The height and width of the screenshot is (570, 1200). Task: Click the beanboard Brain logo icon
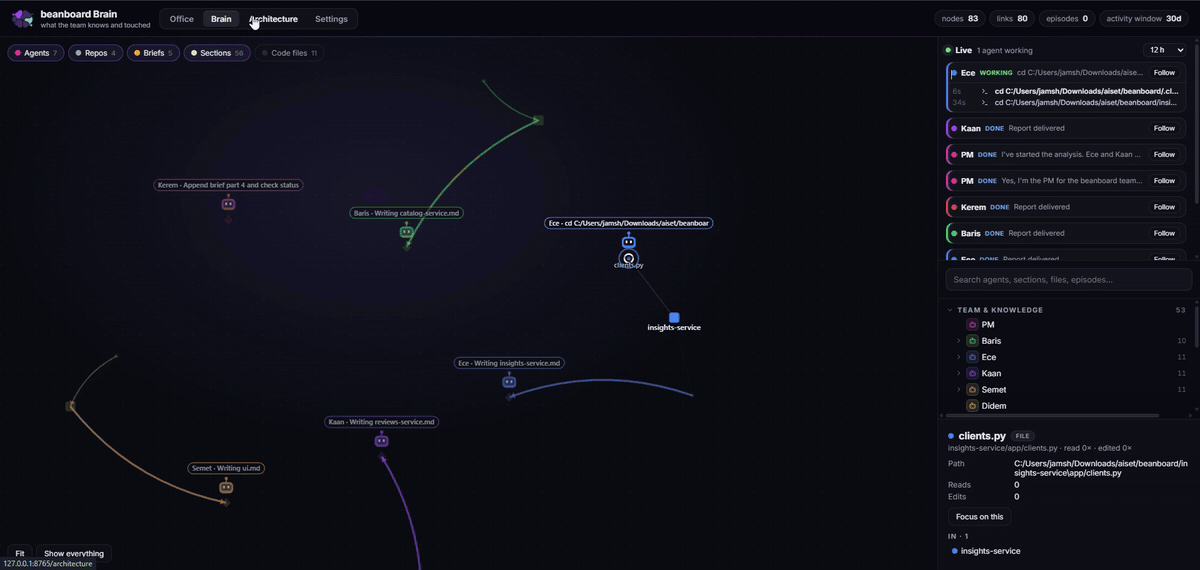23,18
